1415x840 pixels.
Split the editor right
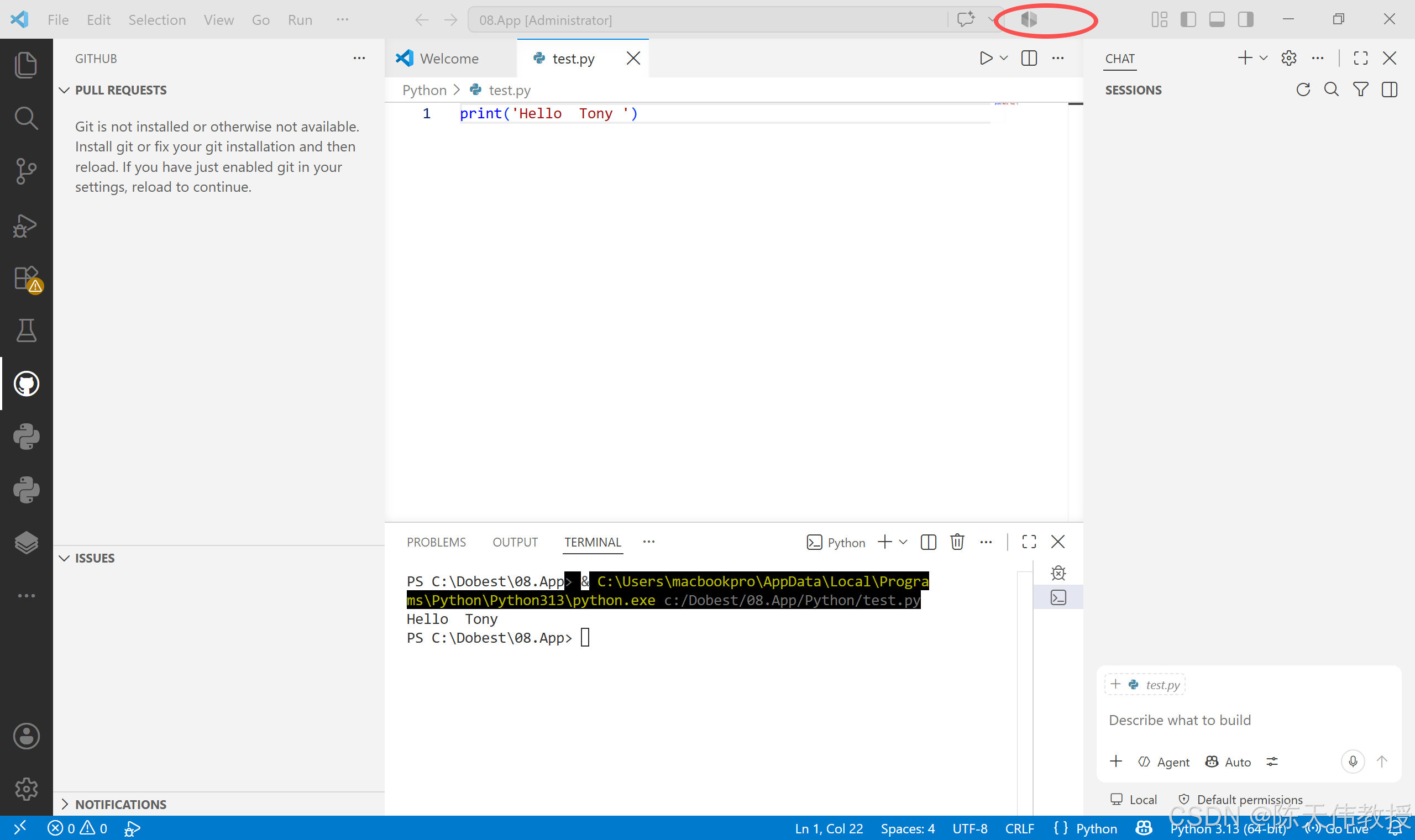(1029, 58)
